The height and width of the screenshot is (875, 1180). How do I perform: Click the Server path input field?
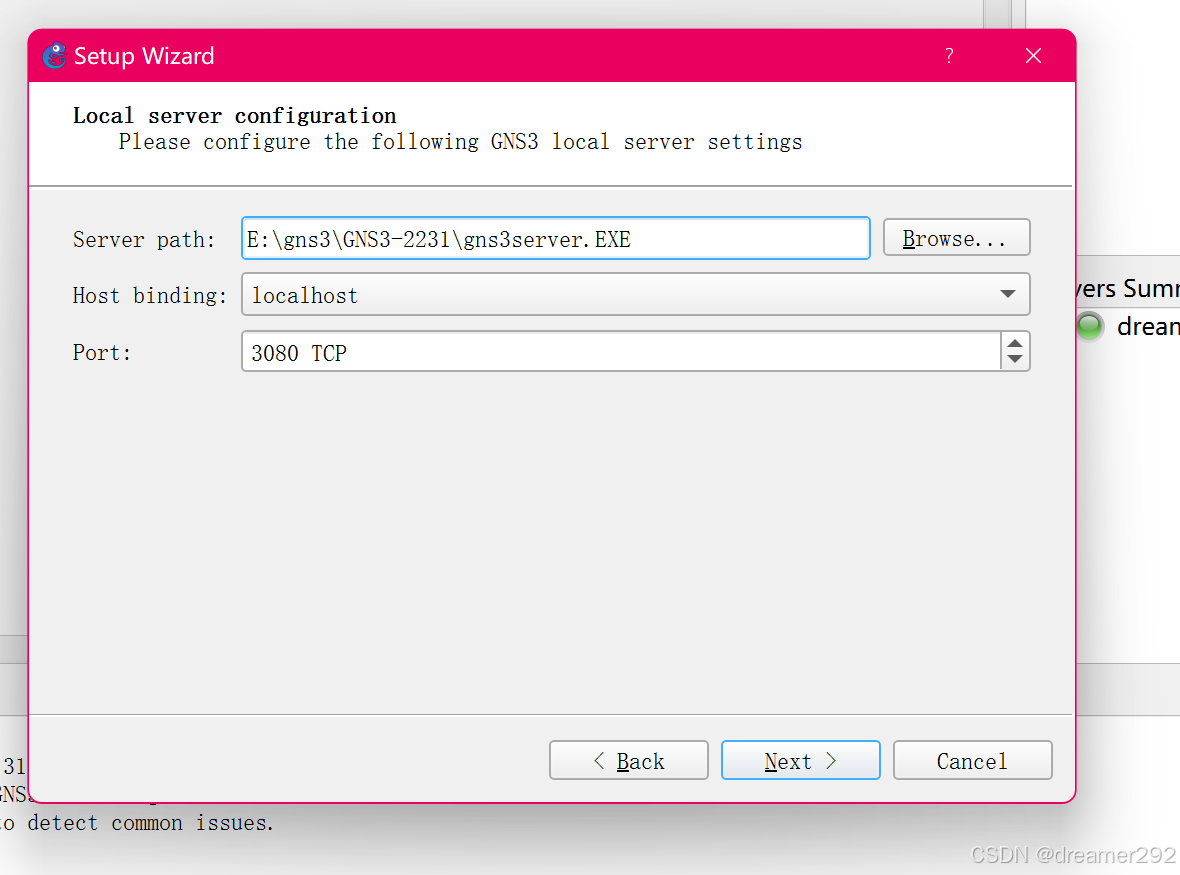tap(555, 238)
